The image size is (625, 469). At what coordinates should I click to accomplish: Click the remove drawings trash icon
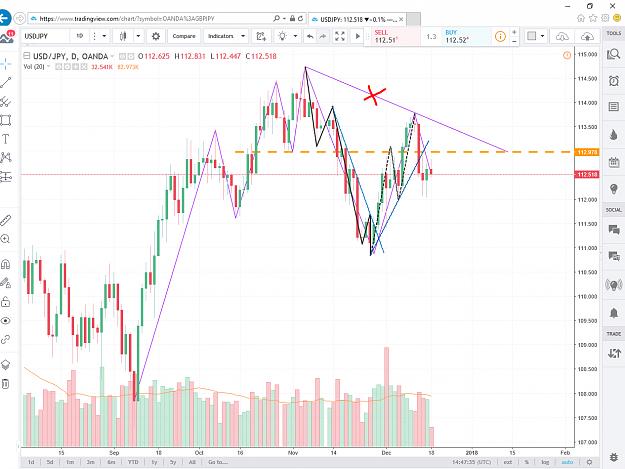(x=6, y=383)
